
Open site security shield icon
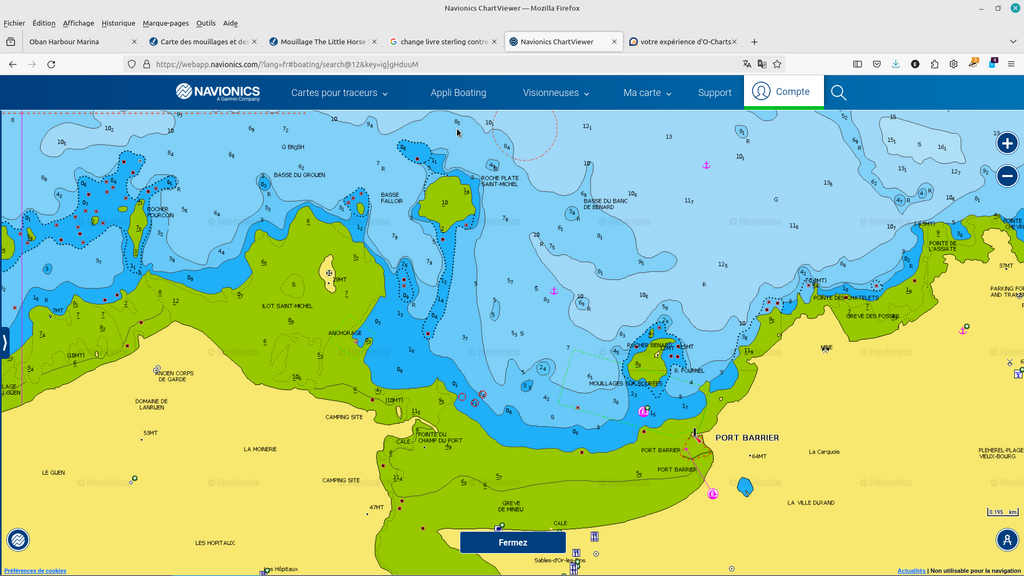(132, 64)
